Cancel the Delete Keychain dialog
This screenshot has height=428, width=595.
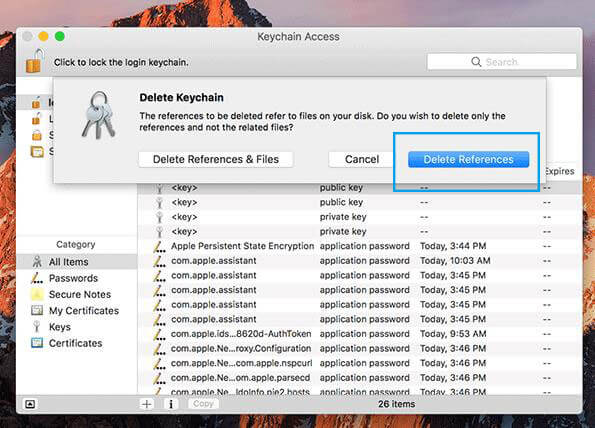point(362,159)
